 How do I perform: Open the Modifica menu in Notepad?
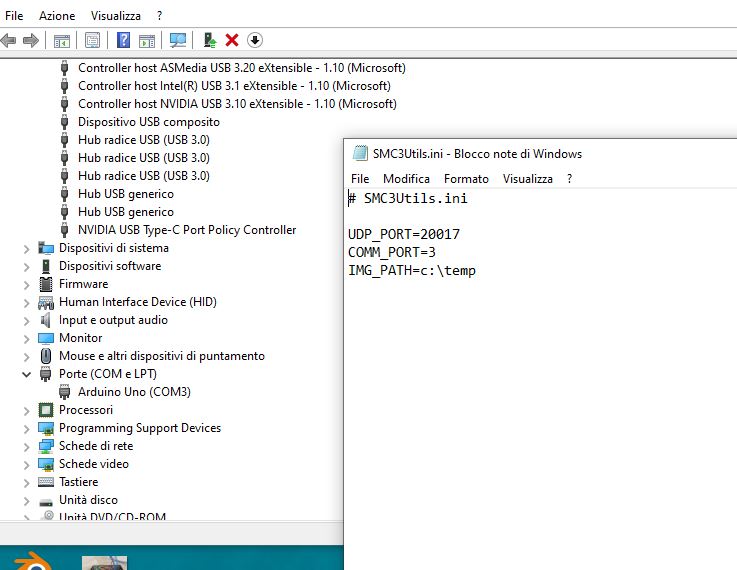click(406, 178)
